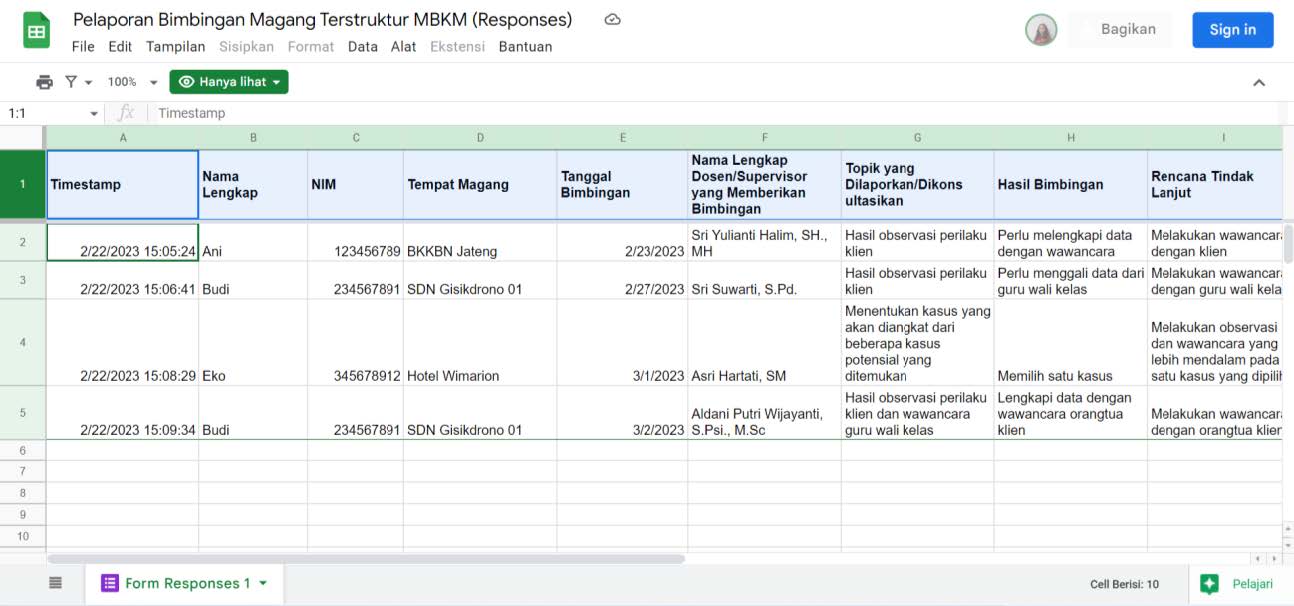
Task: Select the Form Responses 1 sheet tab
Action: [184, 583]
